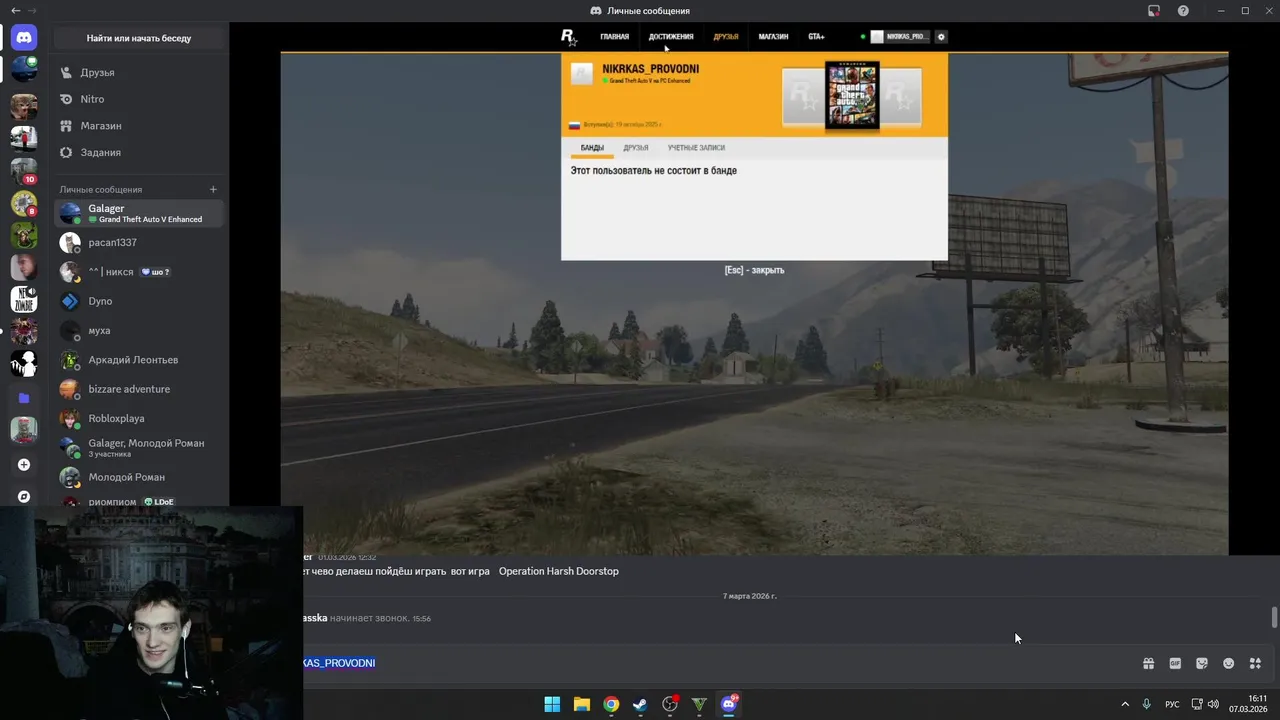Screen dimensions: 1280x720
Task: Open the муха direct message
Action: (x=139, y=330)
